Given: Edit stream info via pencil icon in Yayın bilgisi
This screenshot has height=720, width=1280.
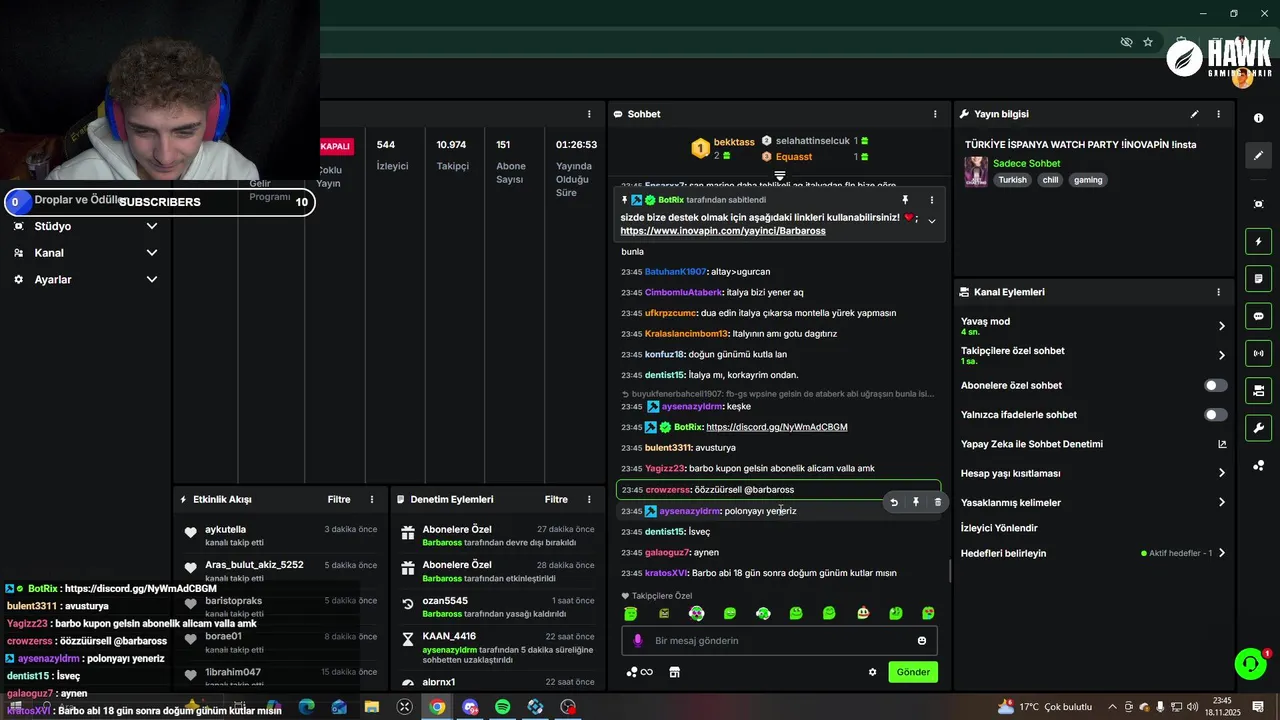Looking at the screenshot, I should (1194, 114).
